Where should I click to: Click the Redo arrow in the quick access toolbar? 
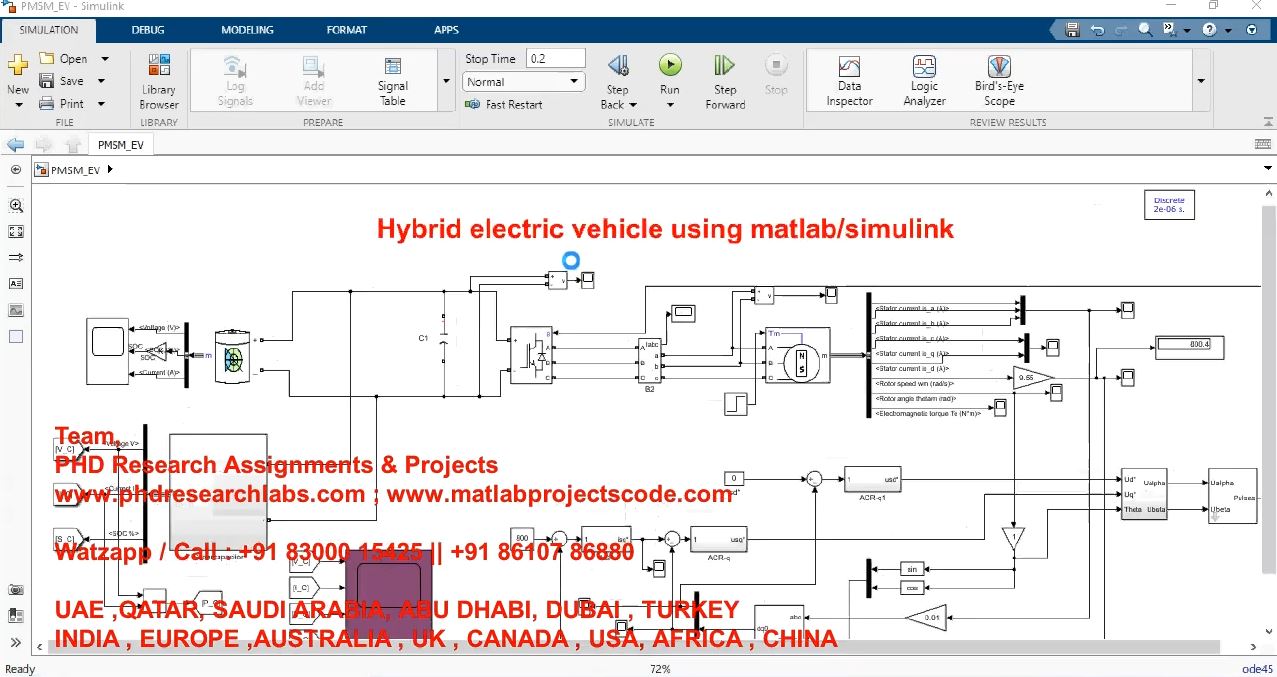[1121, 30]
